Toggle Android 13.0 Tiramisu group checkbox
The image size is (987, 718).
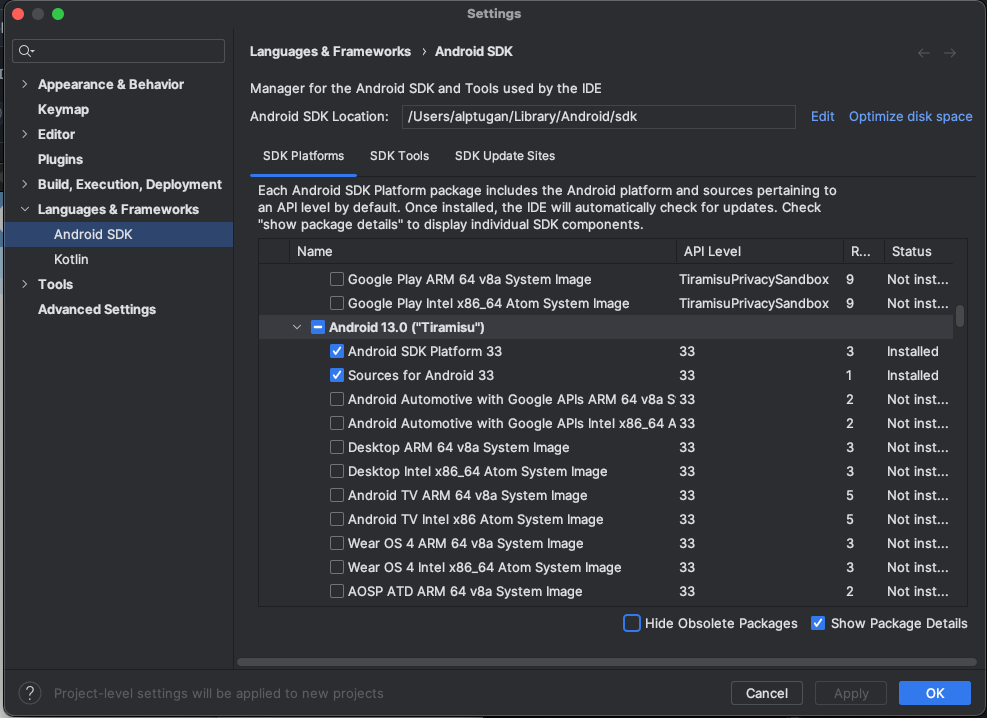(x=318, y=327)
